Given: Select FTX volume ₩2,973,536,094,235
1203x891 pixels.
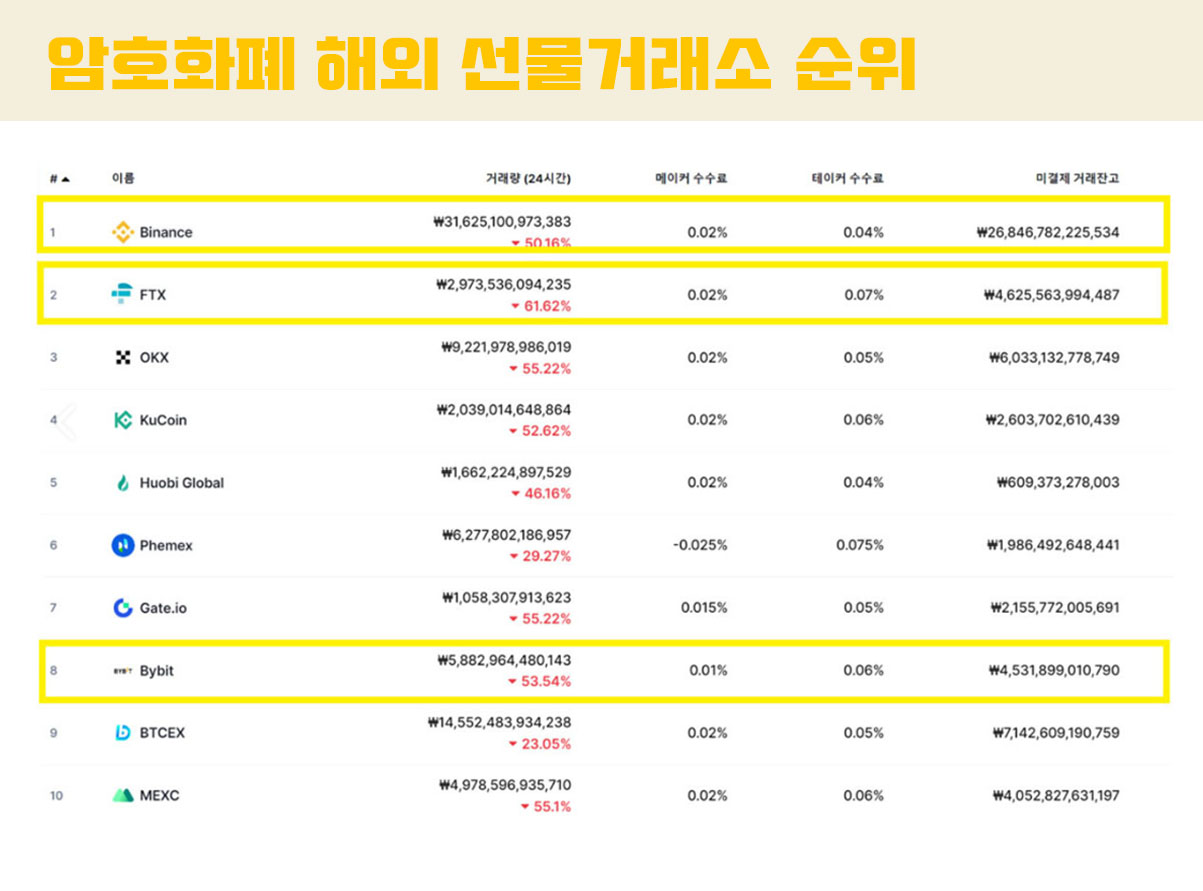Looking at the screenshot, I should [x=504, y=285].
